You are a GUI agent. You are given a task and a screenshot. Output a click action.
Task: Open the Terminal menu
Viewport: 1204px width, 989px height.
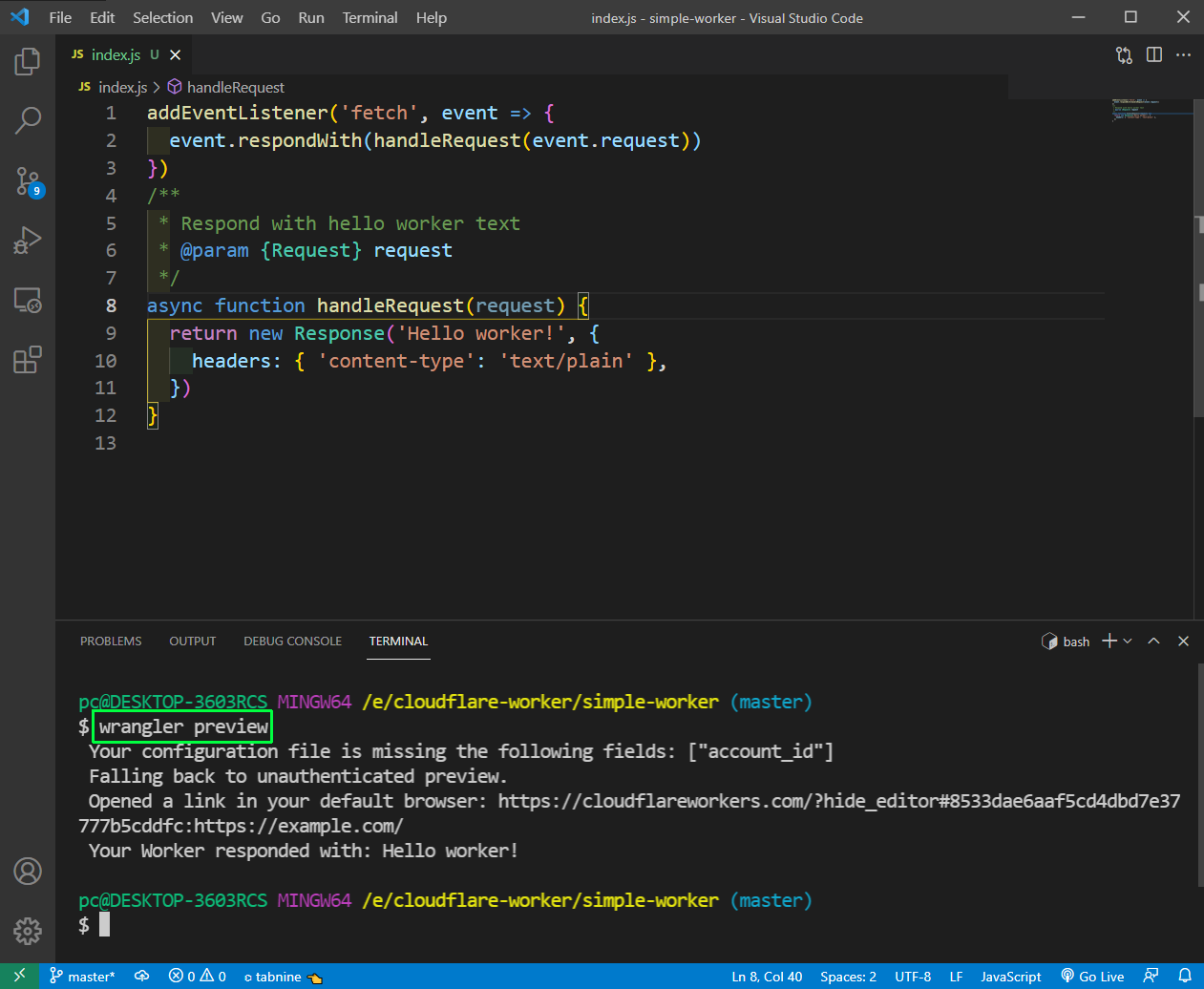coord(370,17)
